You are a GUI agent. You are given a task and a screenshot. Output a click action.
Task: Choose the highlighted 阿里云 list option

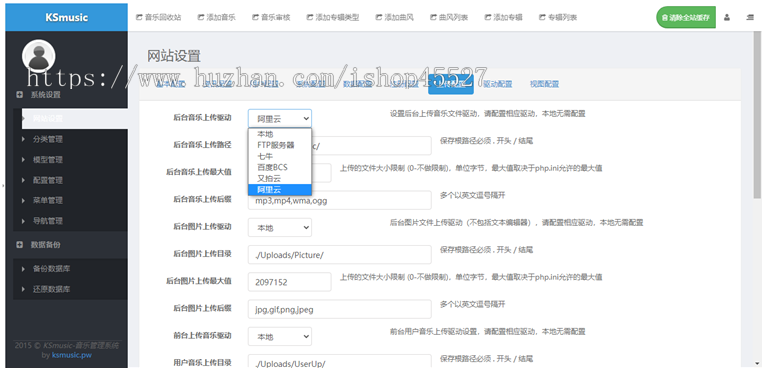tap(280, 190)
